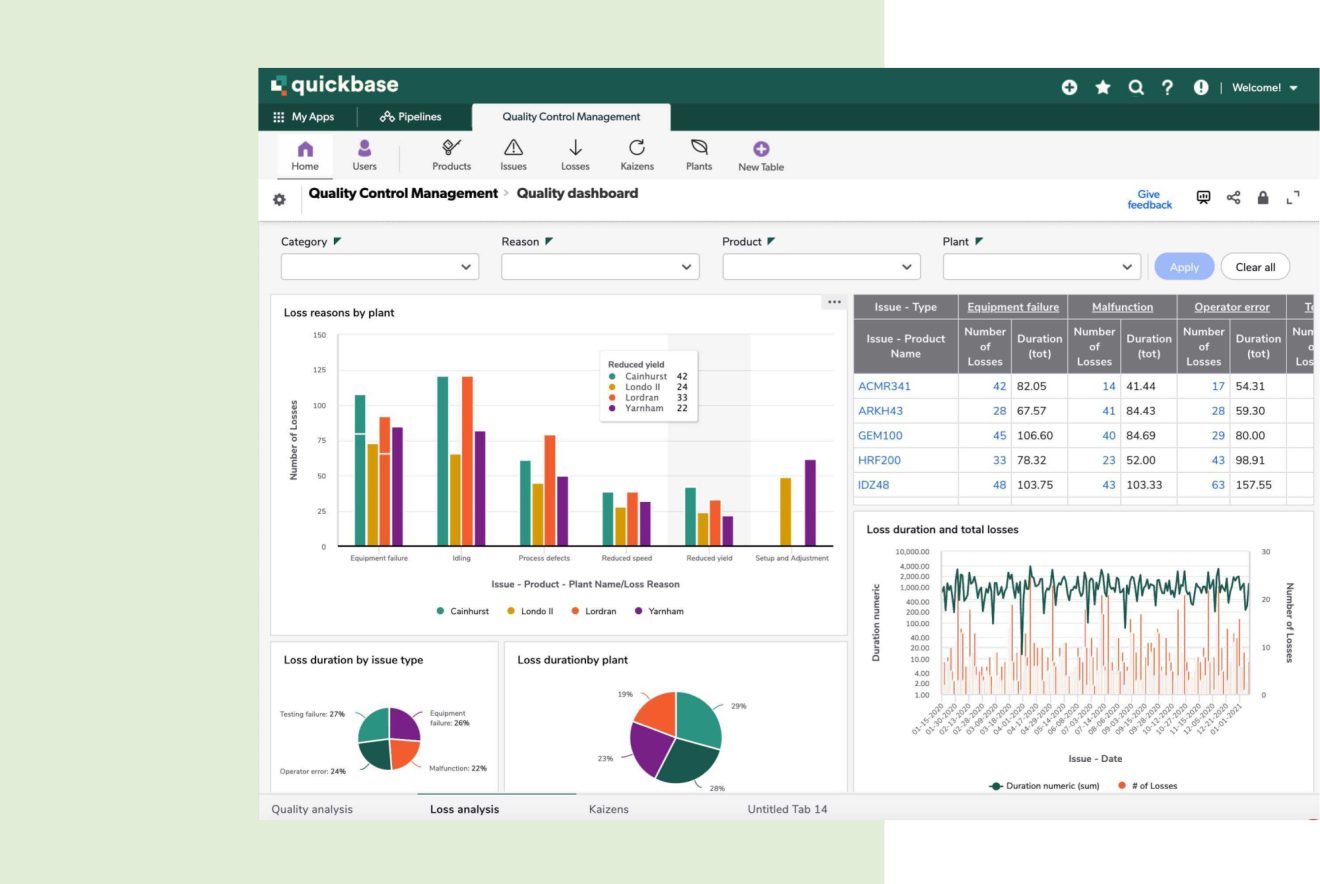
Task: Open the Users icon in toolbar
Action: click(x=364, y=148)
